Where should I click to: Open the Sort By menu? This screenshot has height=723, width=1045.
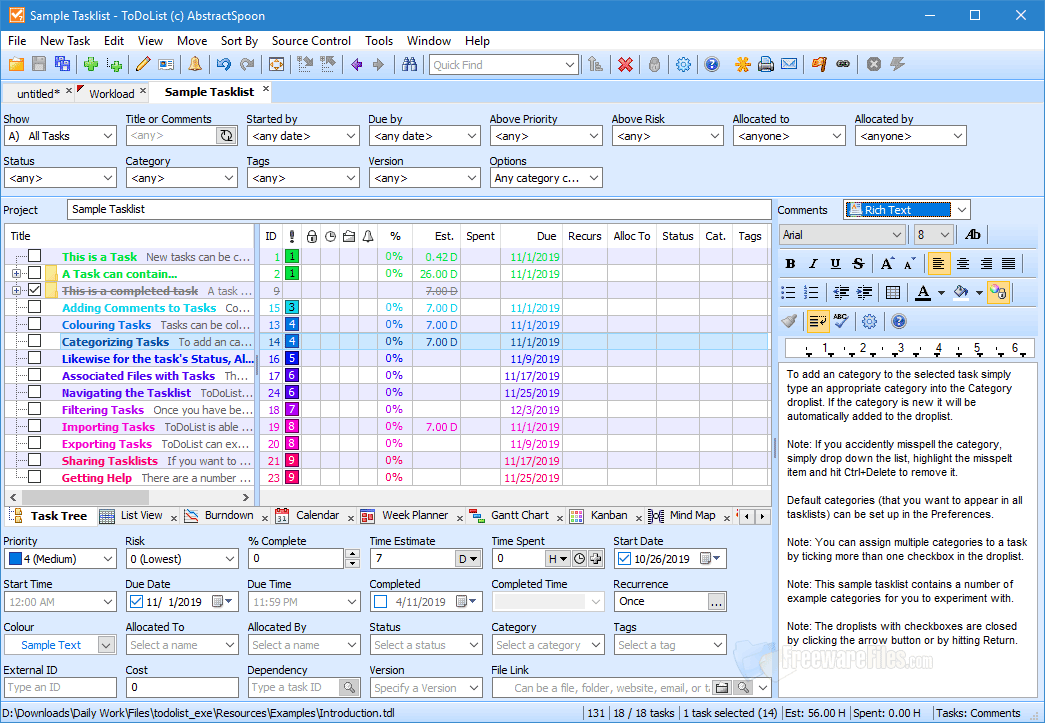click(239, 41)
